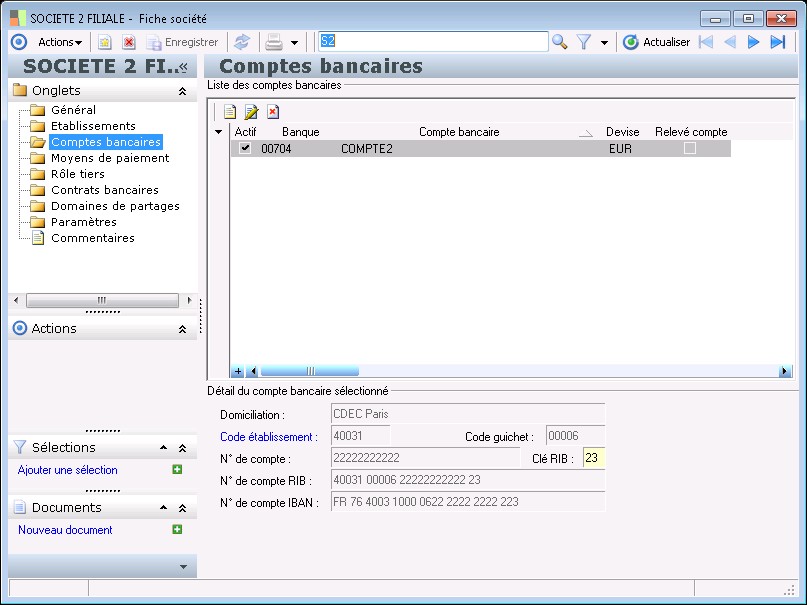Click the new bank account icon

coord(230,112)
